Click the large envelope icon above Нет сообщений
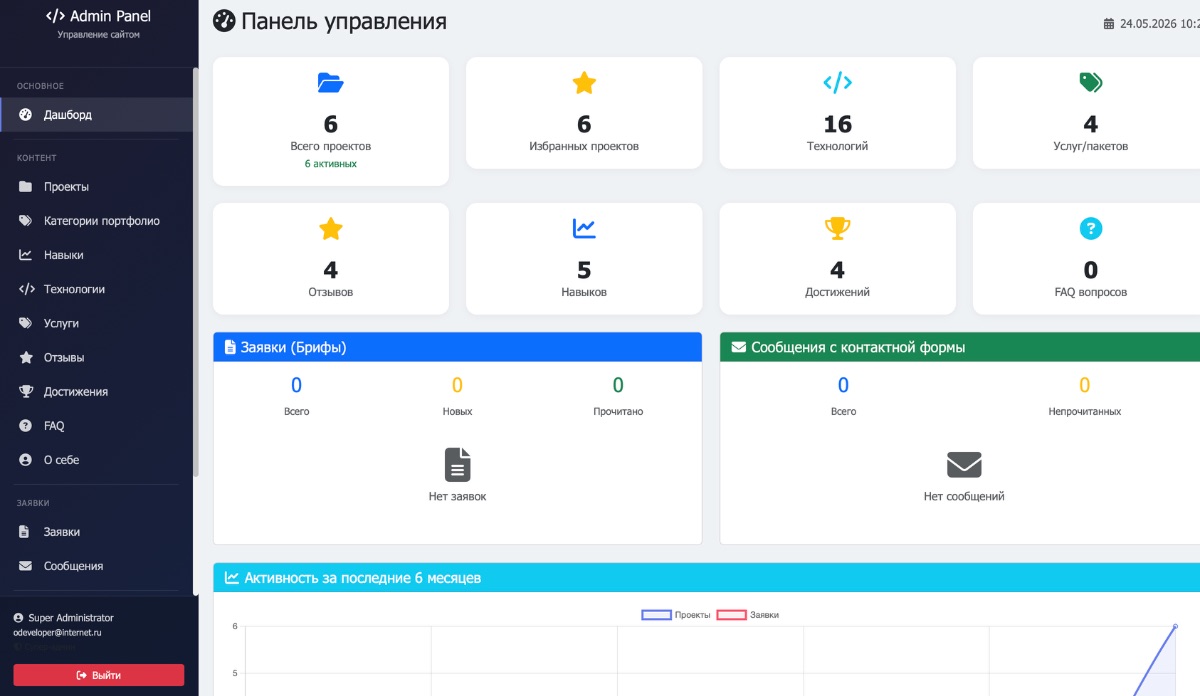 [964, 465]
